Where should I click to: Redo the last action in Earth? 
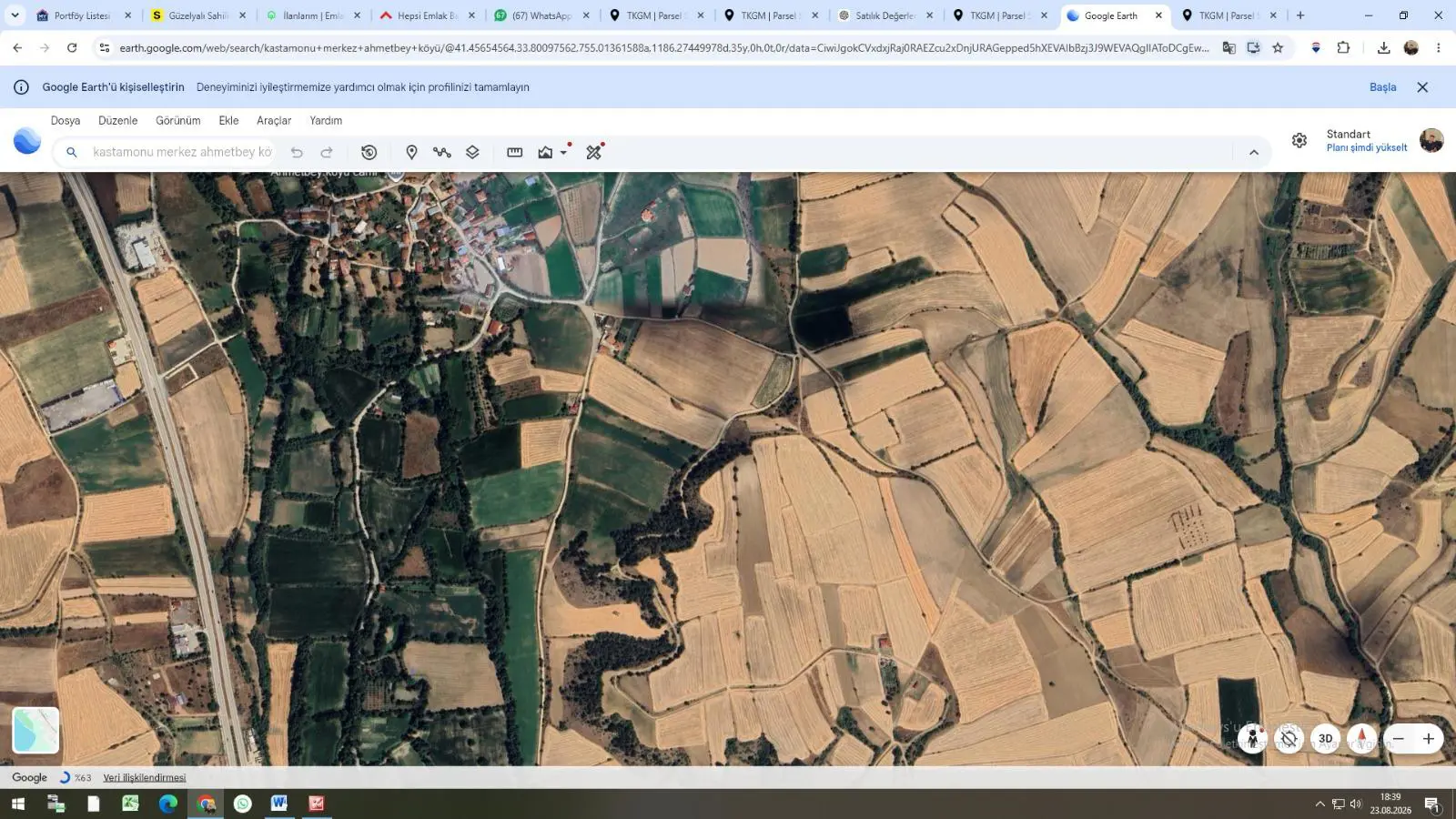327,152
